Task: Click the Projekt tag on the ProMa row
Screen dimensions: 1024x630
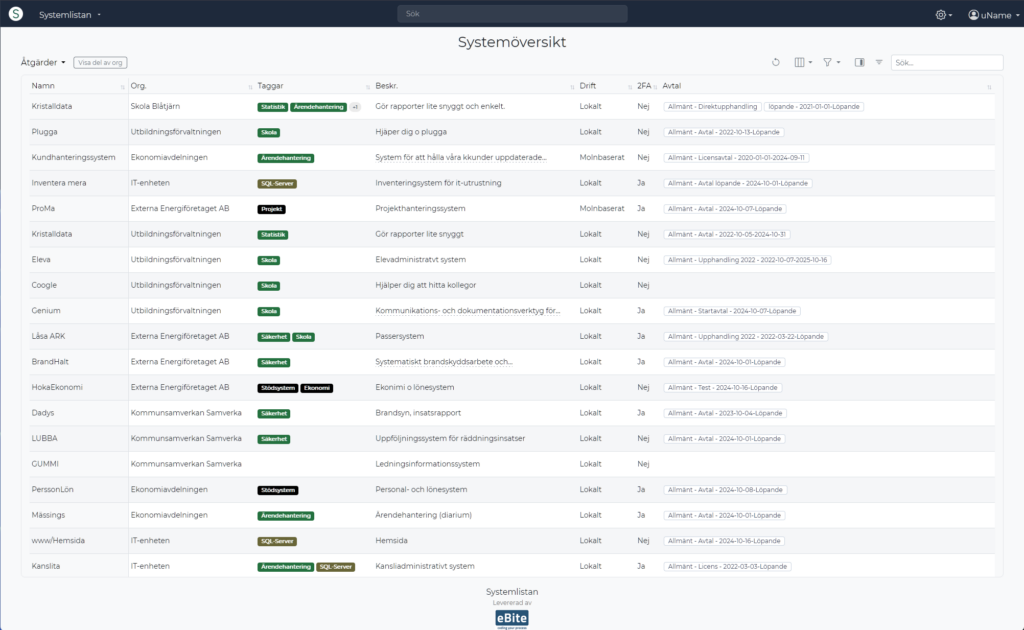Action: [x=271, y=209]
